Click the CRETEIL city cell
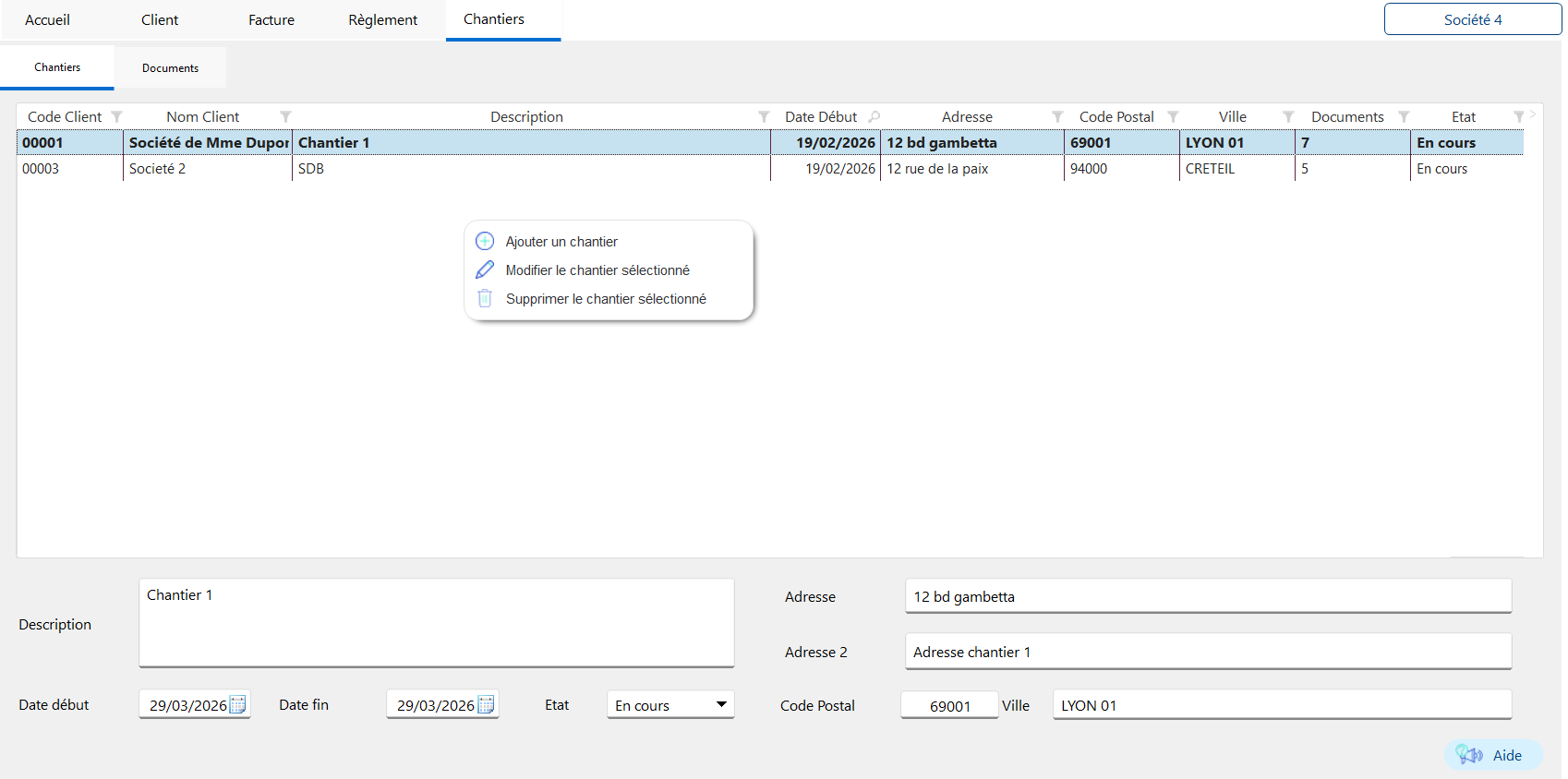This screenshot has width=1568, height=779. pos(1236,168)
